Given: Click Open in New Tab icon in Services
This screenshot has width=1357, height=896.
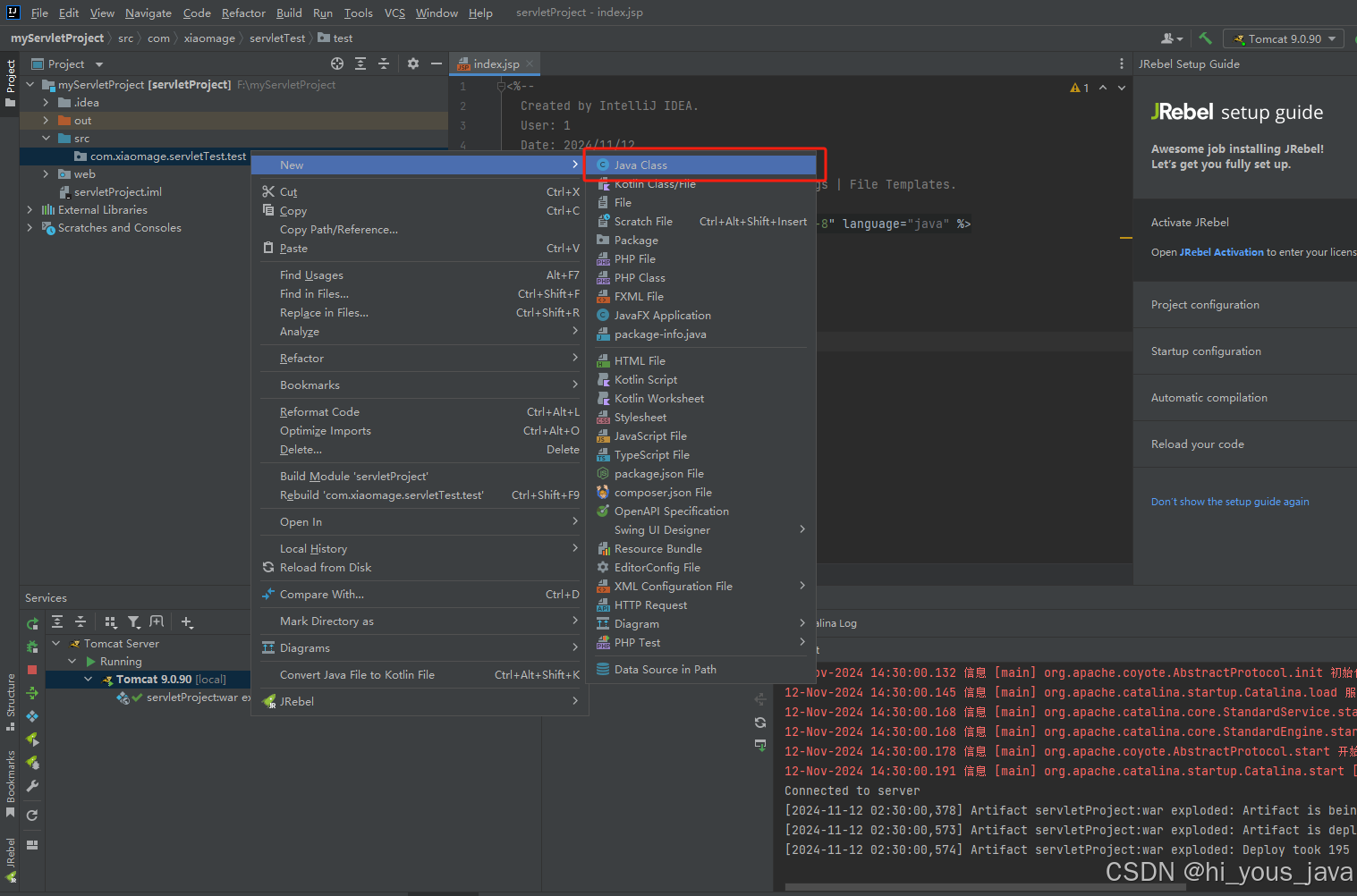Looking at the screenshot, I should 157,621.
